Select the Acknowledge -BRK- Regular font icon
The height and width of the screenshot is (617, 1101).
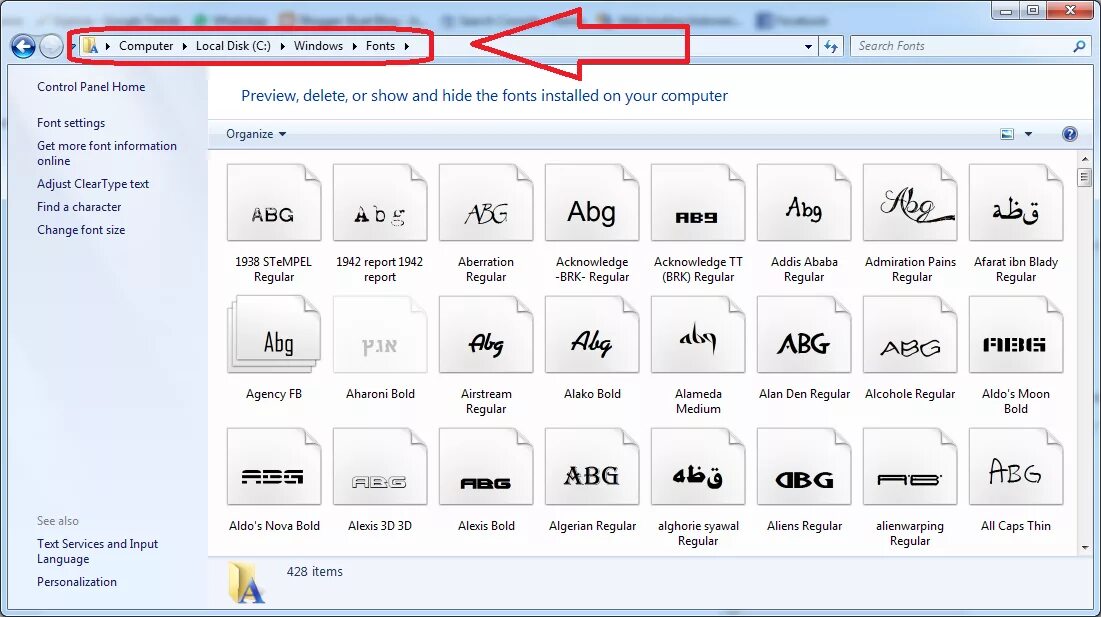(x=592, y=202)
